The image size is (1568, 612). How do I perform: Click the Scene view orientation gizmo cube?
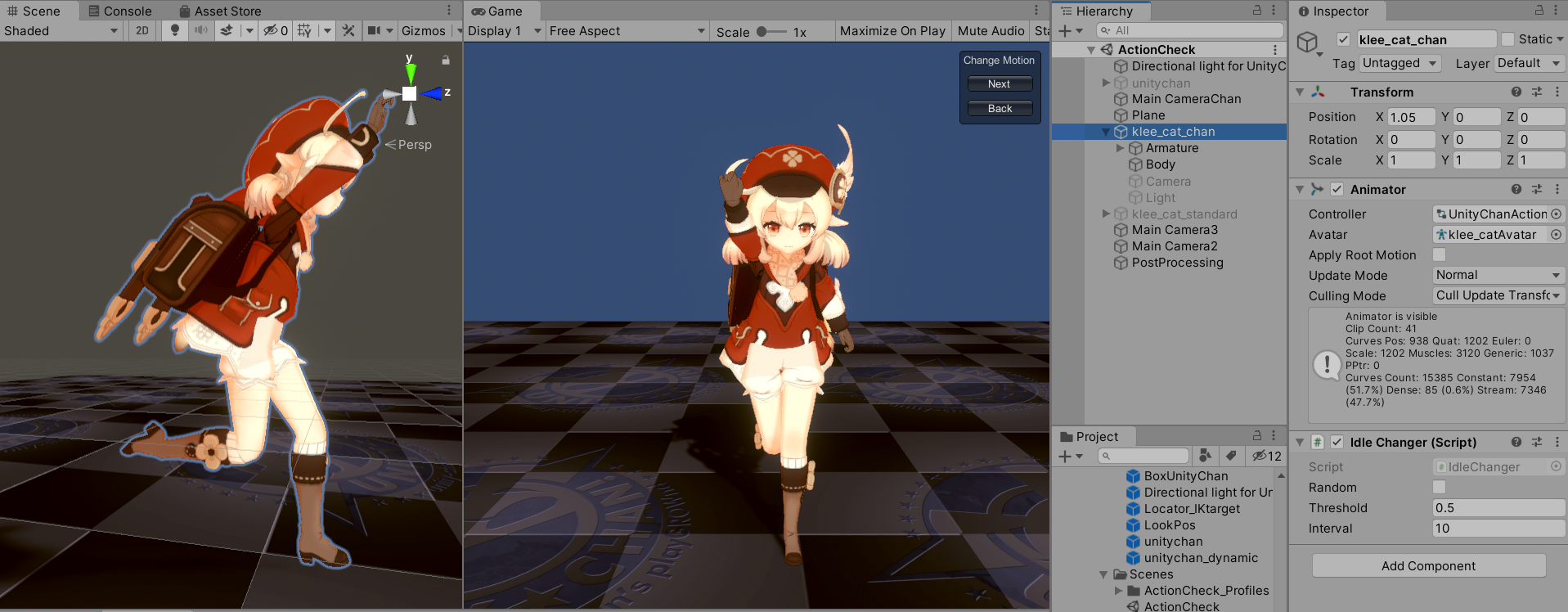pos(410,93)
